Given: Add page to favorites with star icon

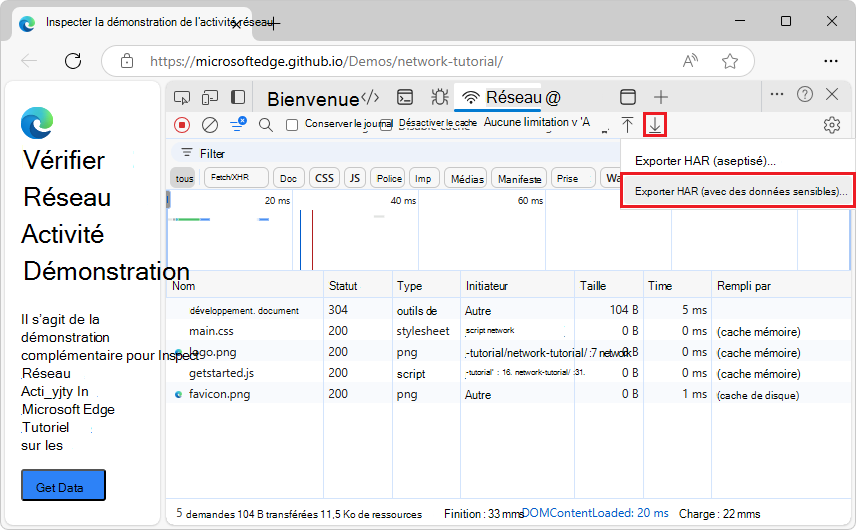Looking at the screenshot, I should tap(730, 61).
